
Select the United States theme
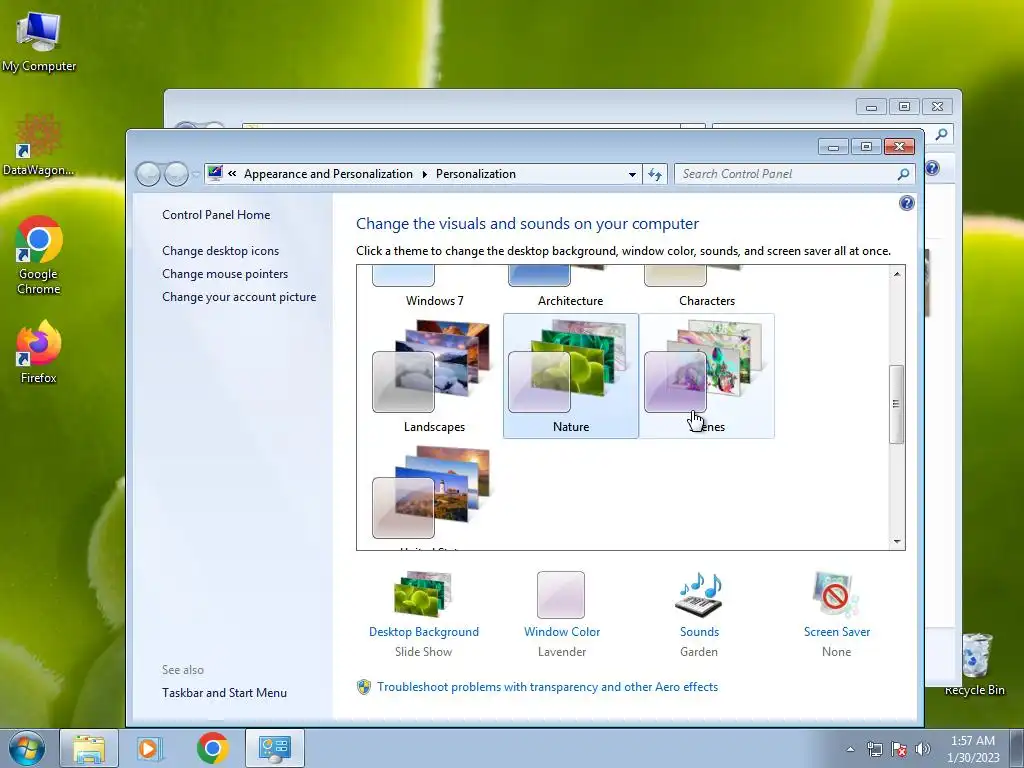pyautogui.click(x=434, y=498)
